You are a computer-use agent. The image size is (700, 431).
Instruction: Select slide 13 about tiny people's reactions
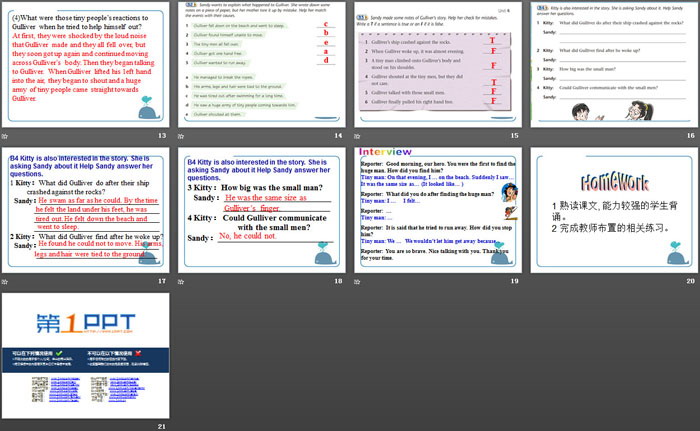86,65
